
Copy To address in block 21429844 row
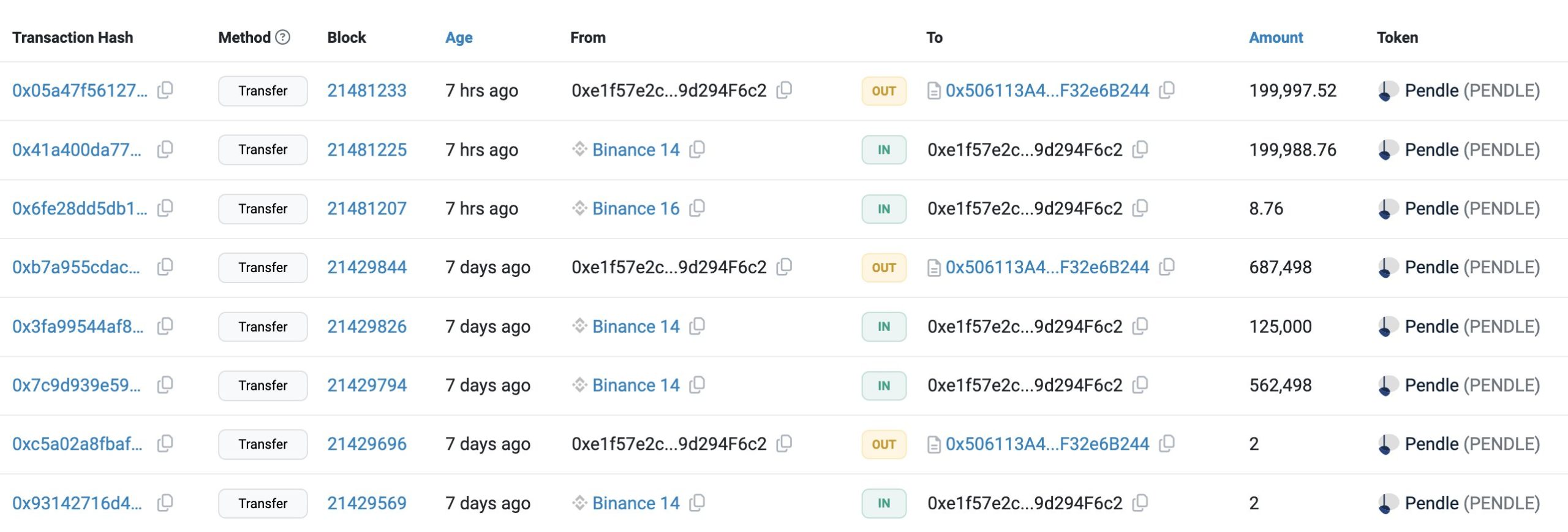pyautogui.click(x=1167, y=267)
